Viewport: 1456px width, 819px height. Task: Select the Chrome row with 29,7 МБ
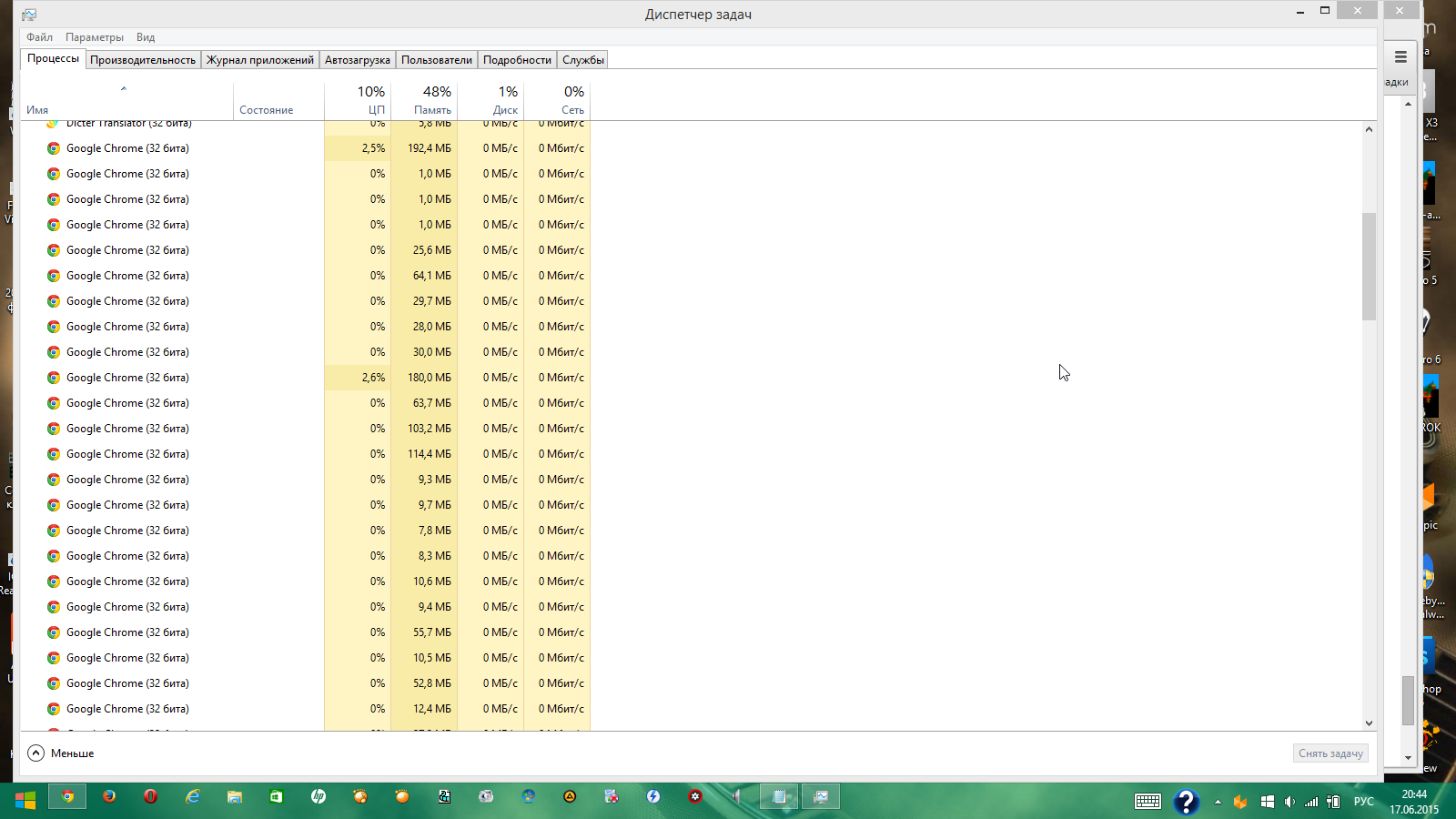pyautogui.click(x=306, y=301)
